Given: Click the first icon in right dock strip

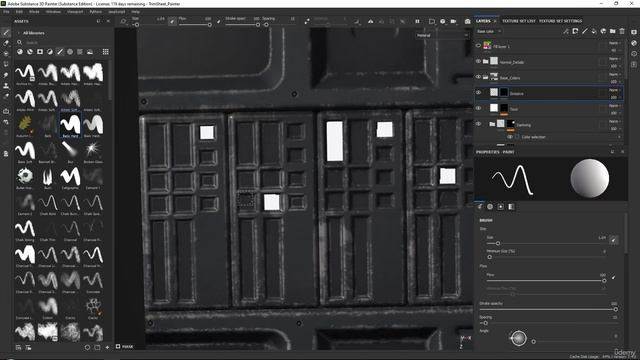Looking at the screenshot, I should (634, 32).
